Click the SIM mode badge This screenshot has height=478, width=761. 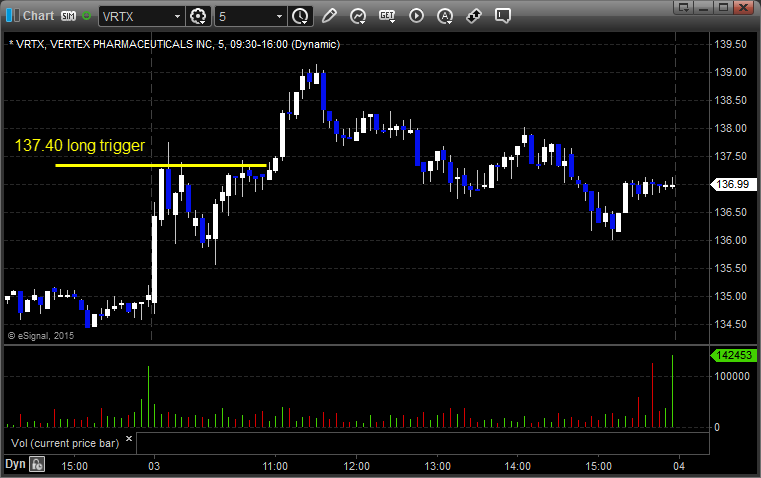click(x=68, y=16)
